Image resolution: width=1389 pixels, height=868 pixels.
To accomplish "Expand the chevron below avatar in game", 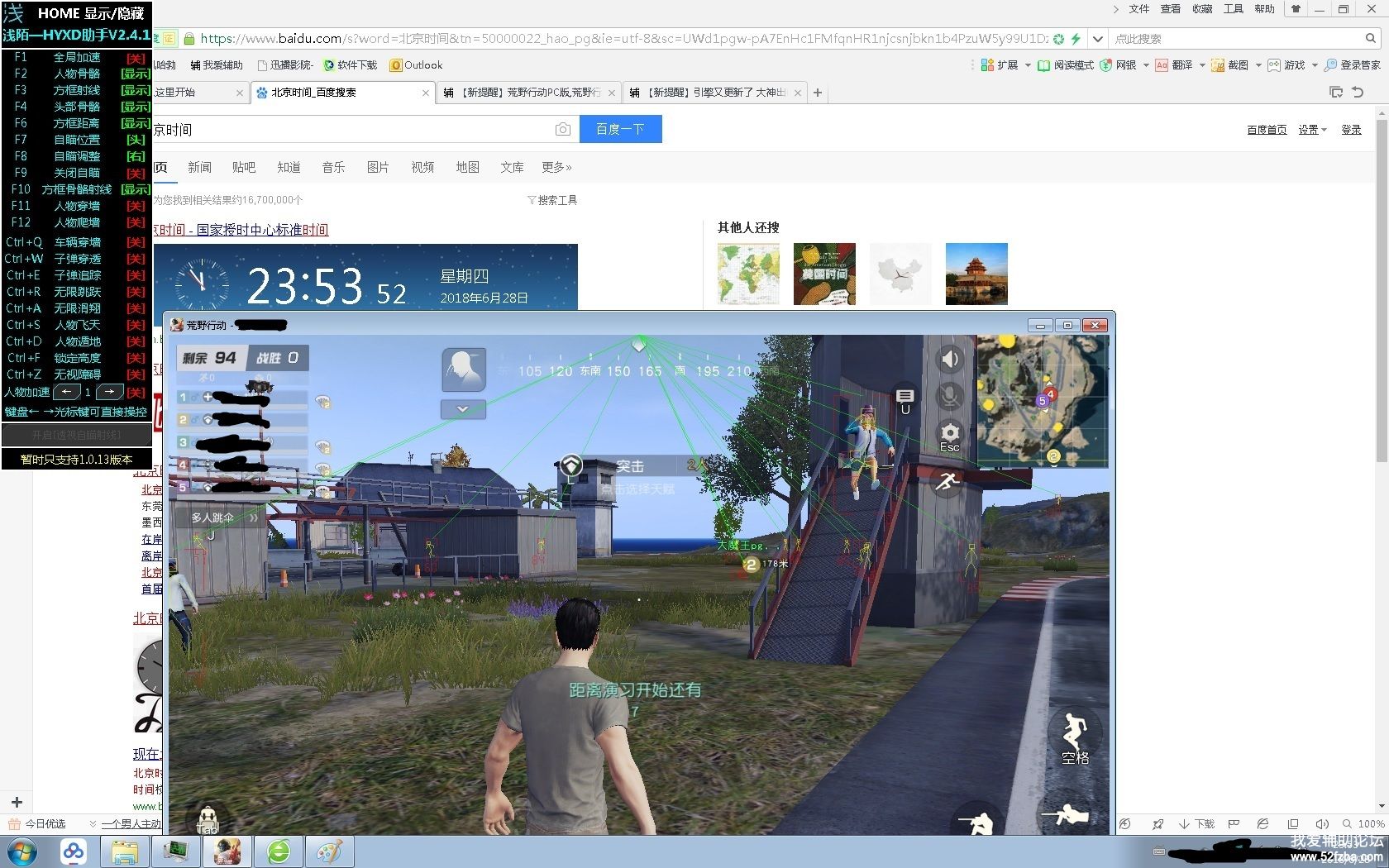I will tap(463, 409).
